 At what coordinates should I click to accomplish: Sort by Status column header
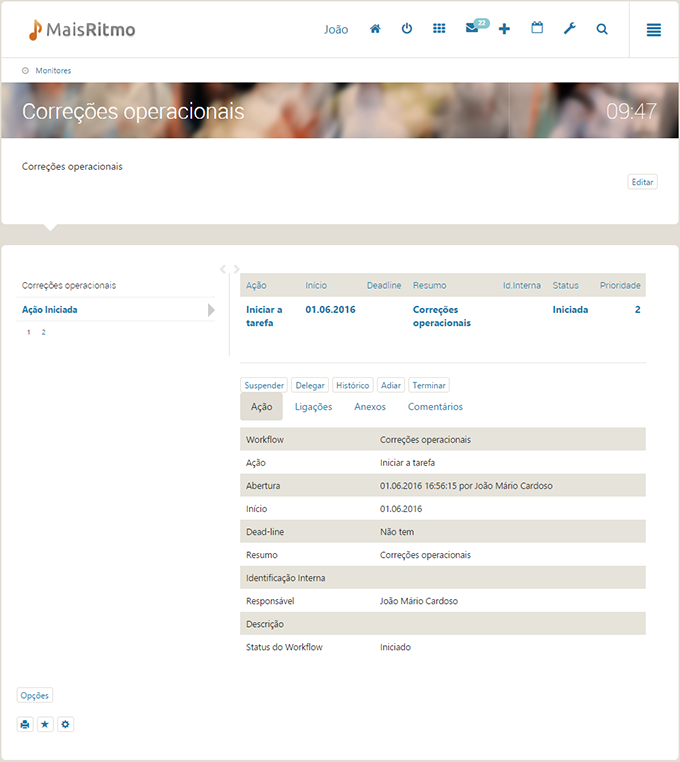[565, 285]
